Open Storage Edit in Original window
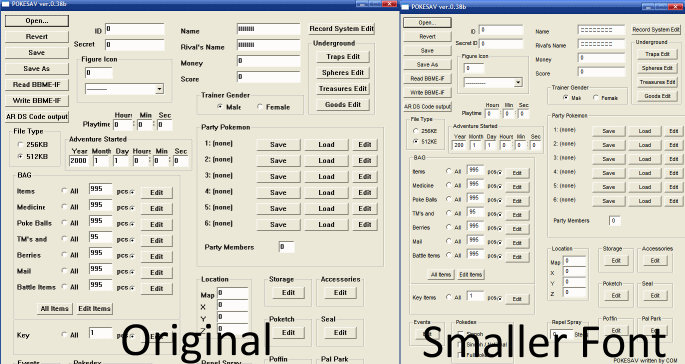This screenshot has height=364, width=685. click(x=288, y=293)
